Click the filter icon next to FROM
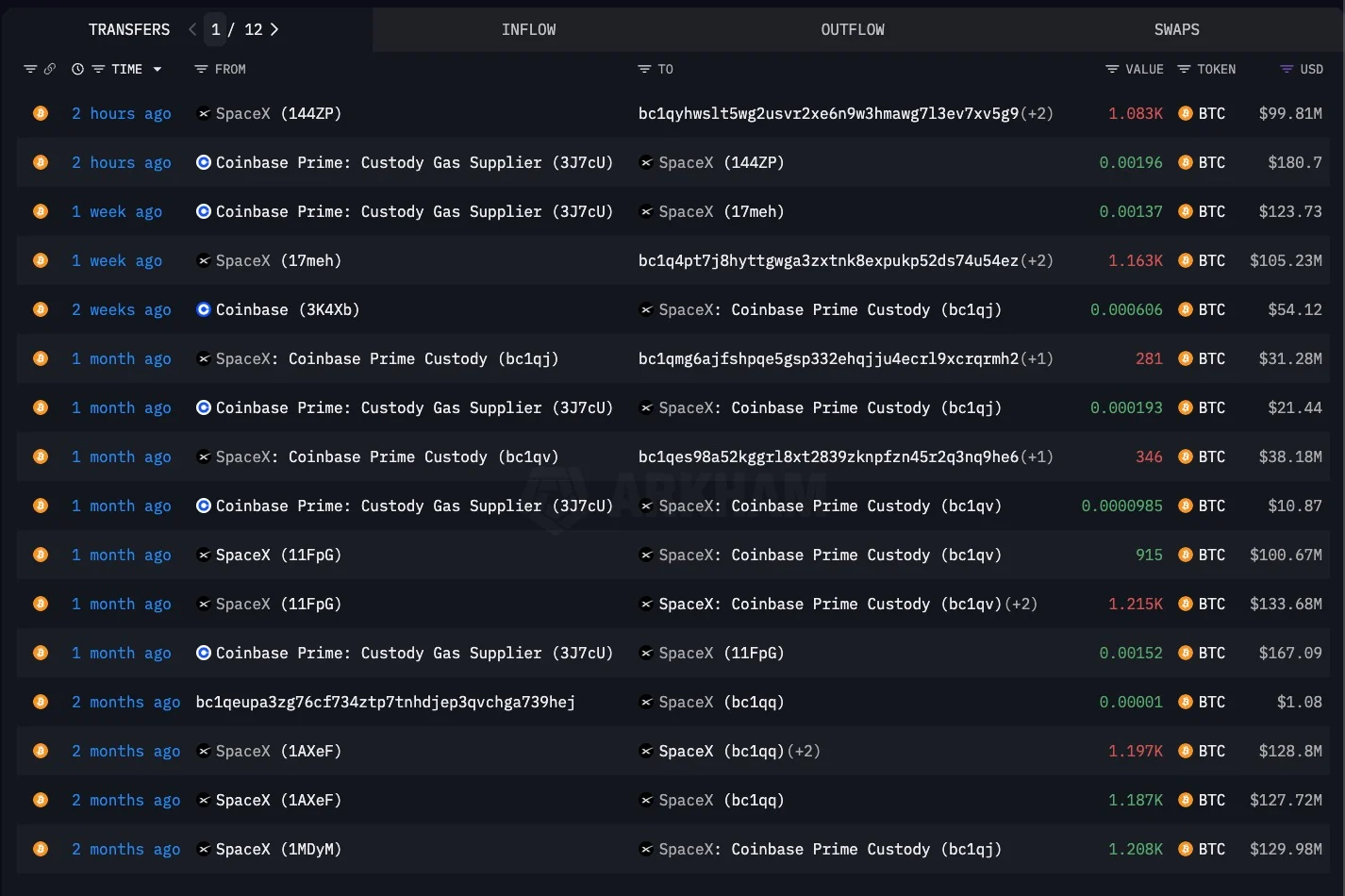 [200, 69]
